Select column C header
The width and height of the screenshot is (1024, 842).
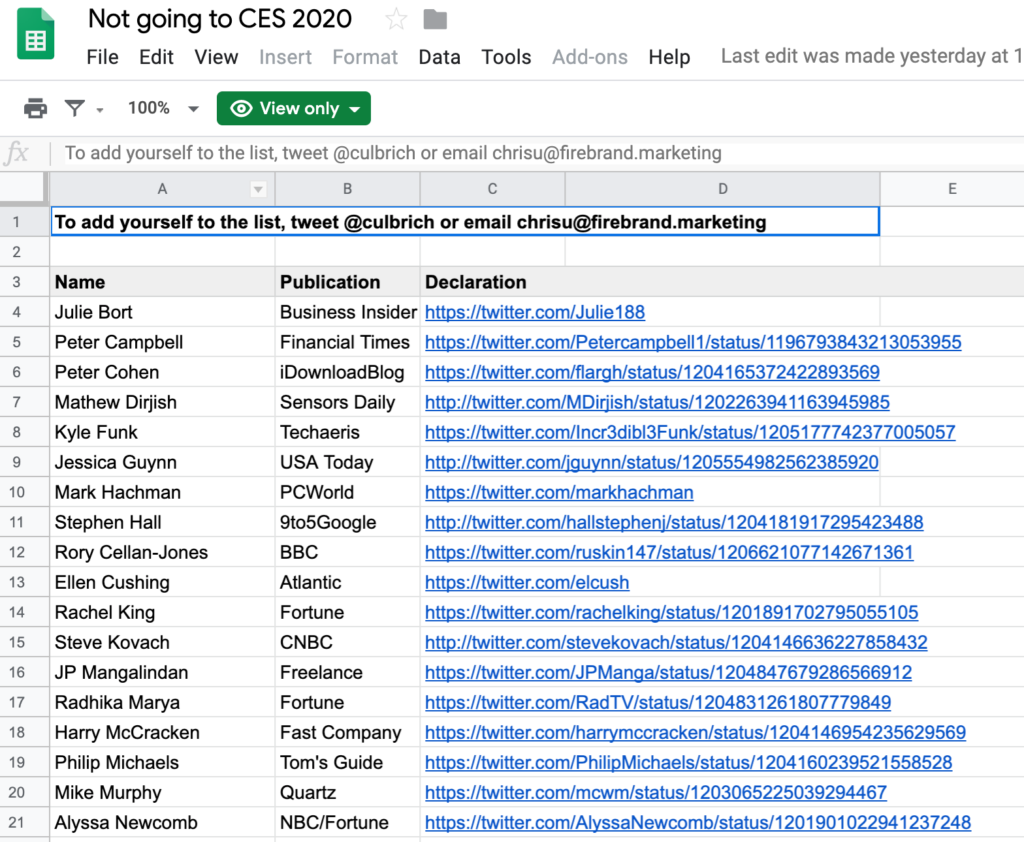coord(492,189)
